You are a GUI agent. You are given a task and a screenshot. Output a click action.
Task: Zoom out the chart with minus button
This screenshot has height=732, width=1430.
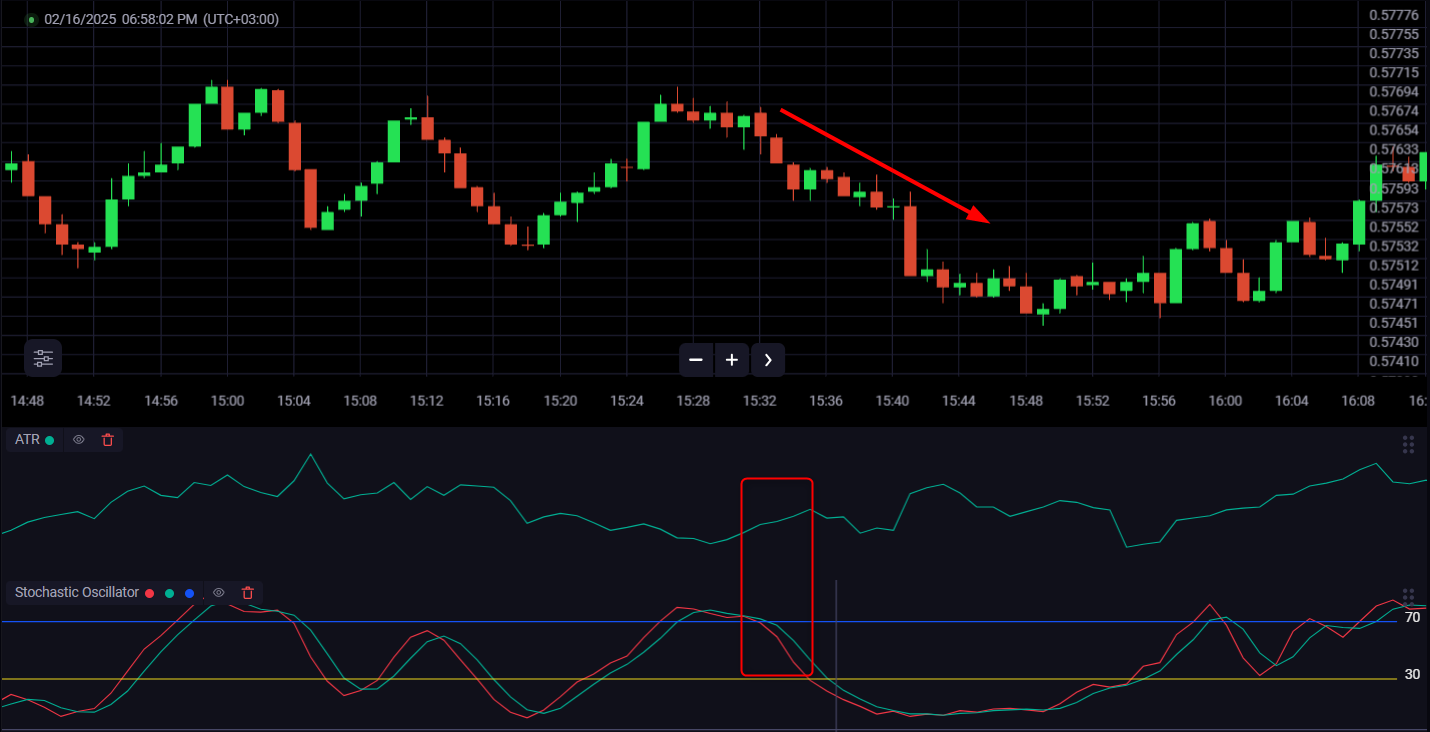click(x=696, y=360)
